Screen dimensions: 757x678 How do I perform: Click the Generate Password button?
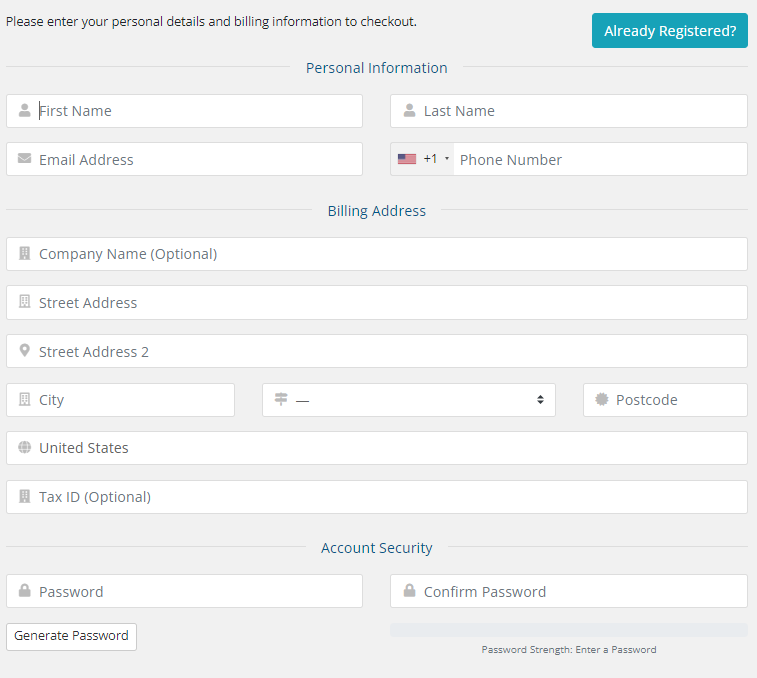coord(71,636)
